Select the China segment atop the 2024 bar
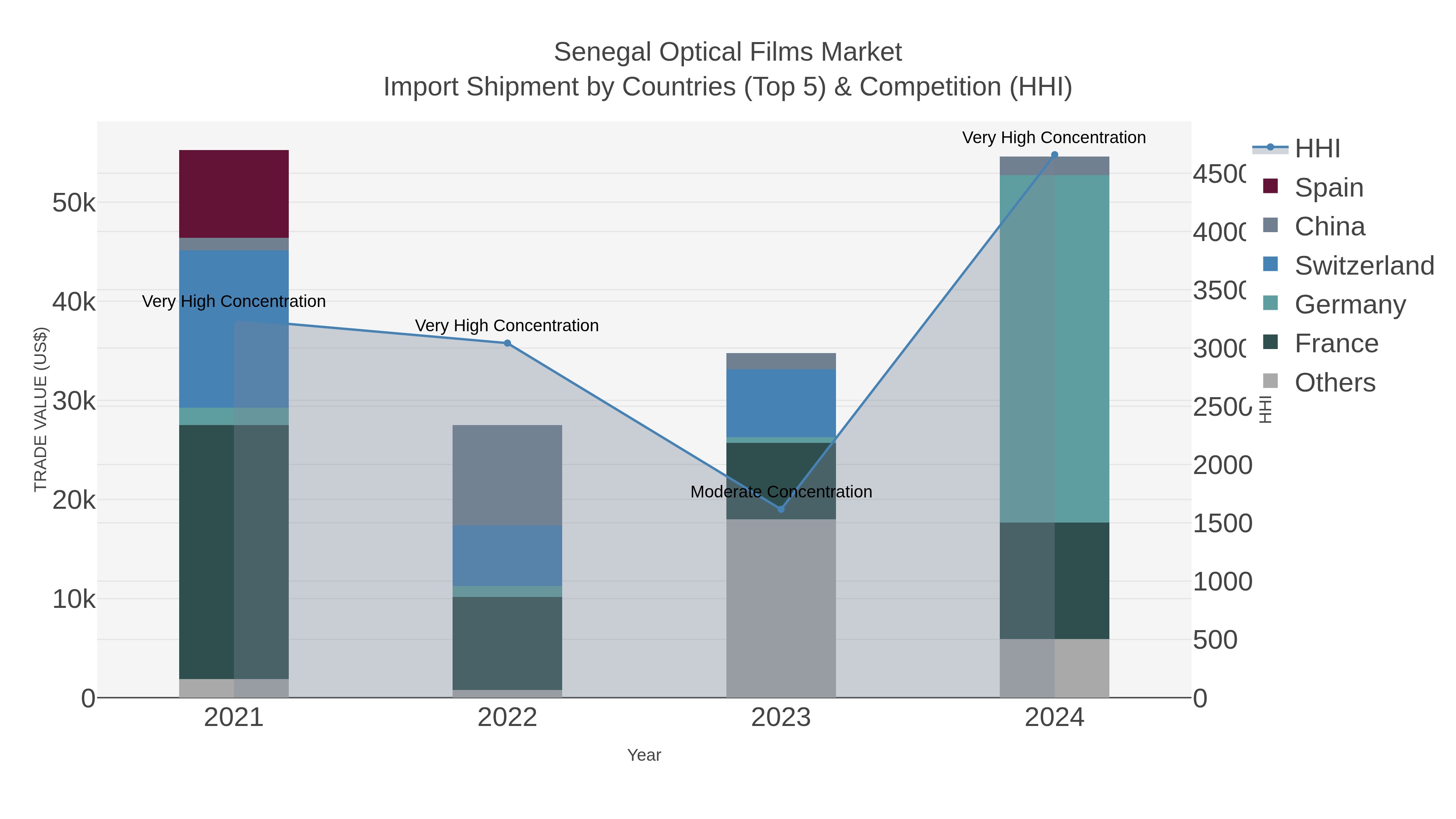 tap(1054, 165)
